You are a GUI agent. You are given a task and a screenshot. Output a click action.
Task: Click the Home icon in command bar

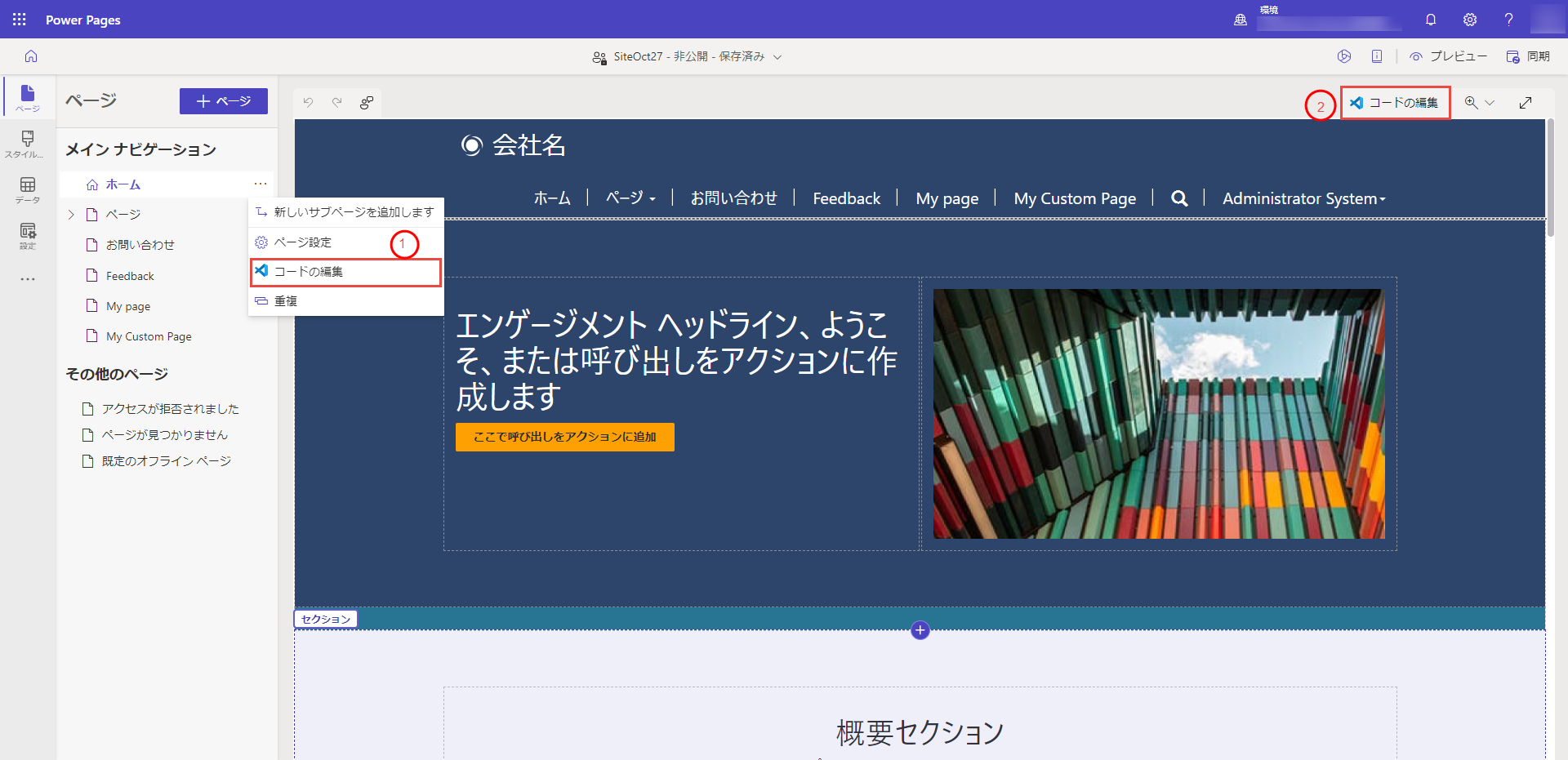coord(31,56)
